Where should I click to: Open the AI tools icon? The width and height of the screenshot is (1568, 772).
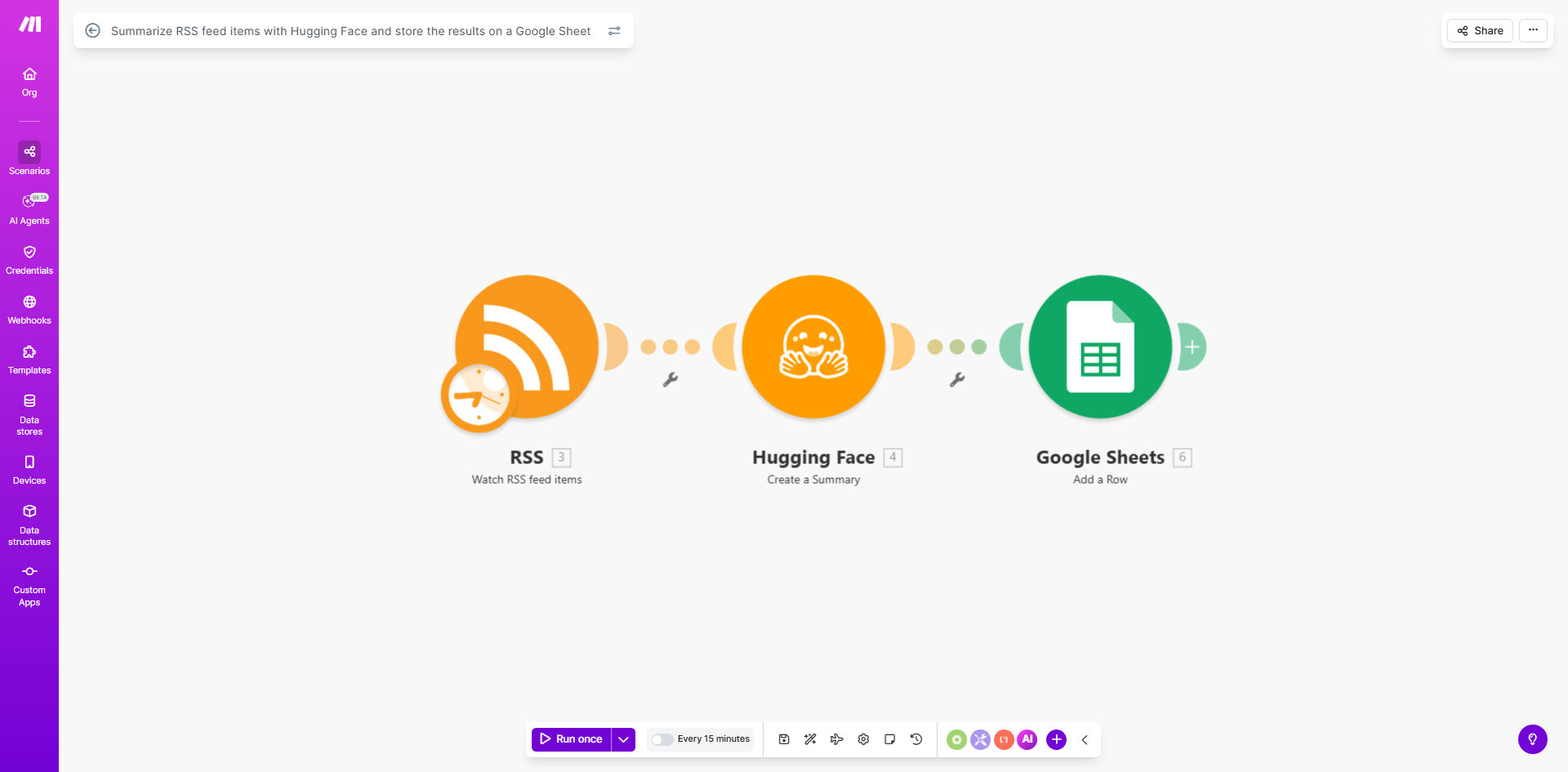click(1027, 739)
